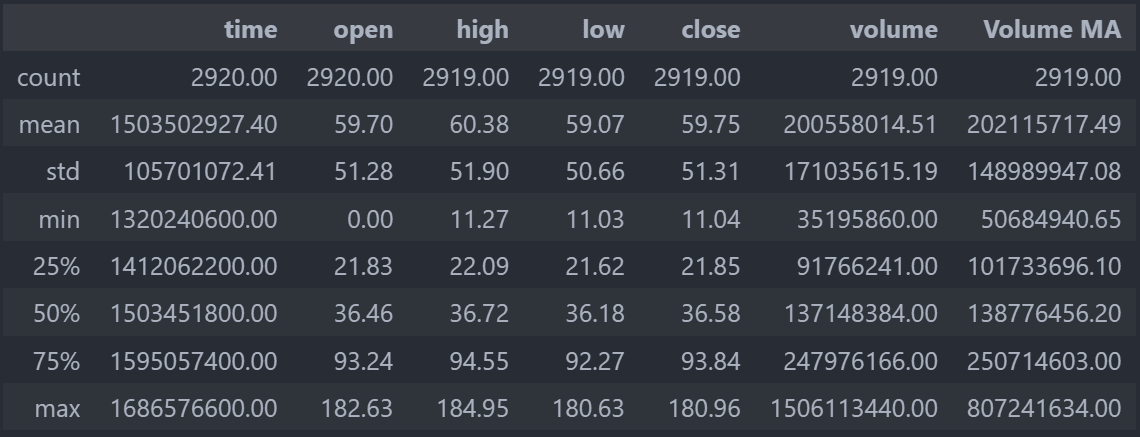The width and height of the screenshot is (1140, 437).
Task: Click the 'std' row label
Action: pos(63,172)
